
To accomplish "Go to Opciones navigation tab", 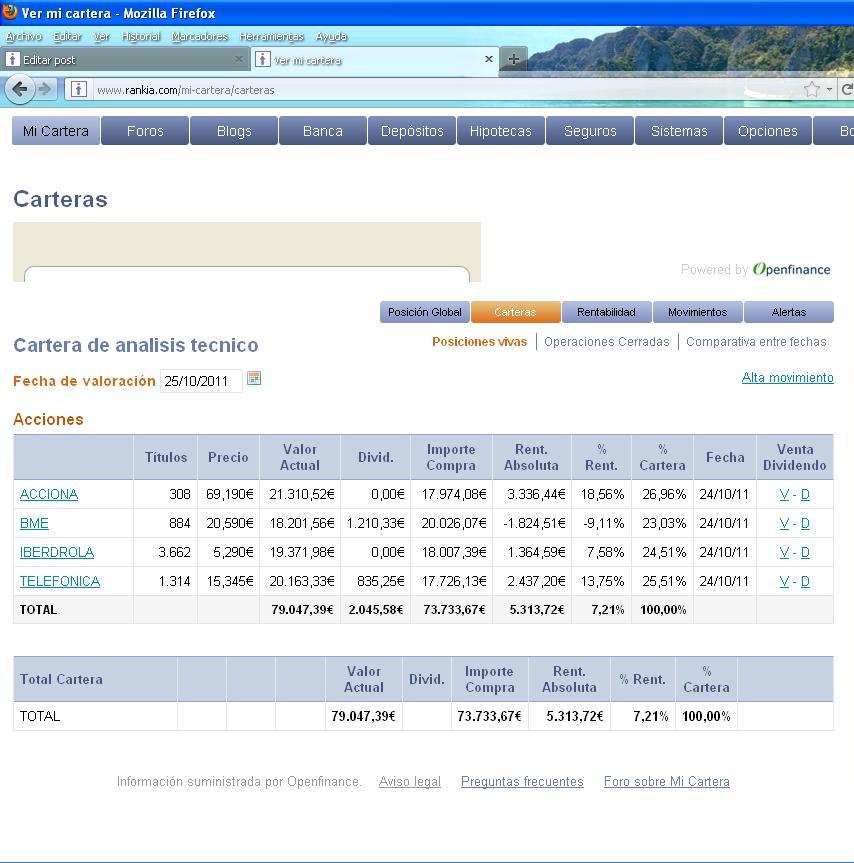I will coord(768,131).
